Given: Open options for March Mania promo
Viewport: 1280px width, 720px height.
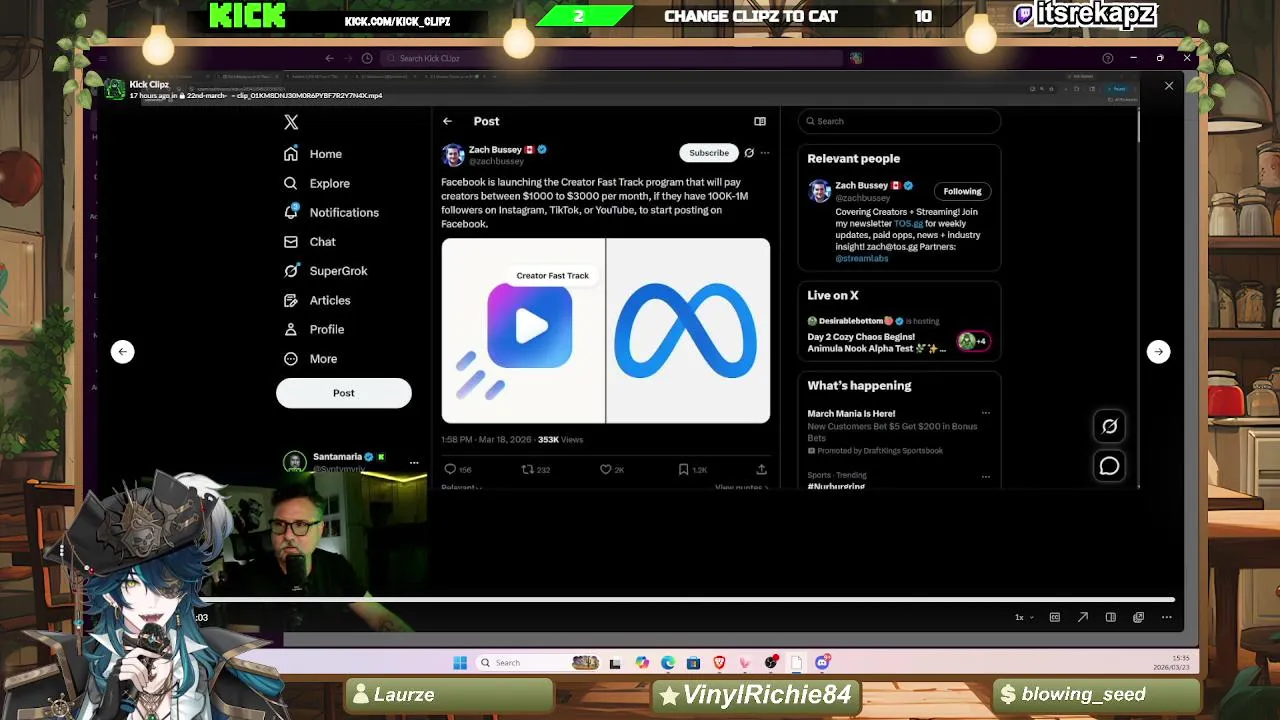Looking at the screenshot, I should (985, 413).
